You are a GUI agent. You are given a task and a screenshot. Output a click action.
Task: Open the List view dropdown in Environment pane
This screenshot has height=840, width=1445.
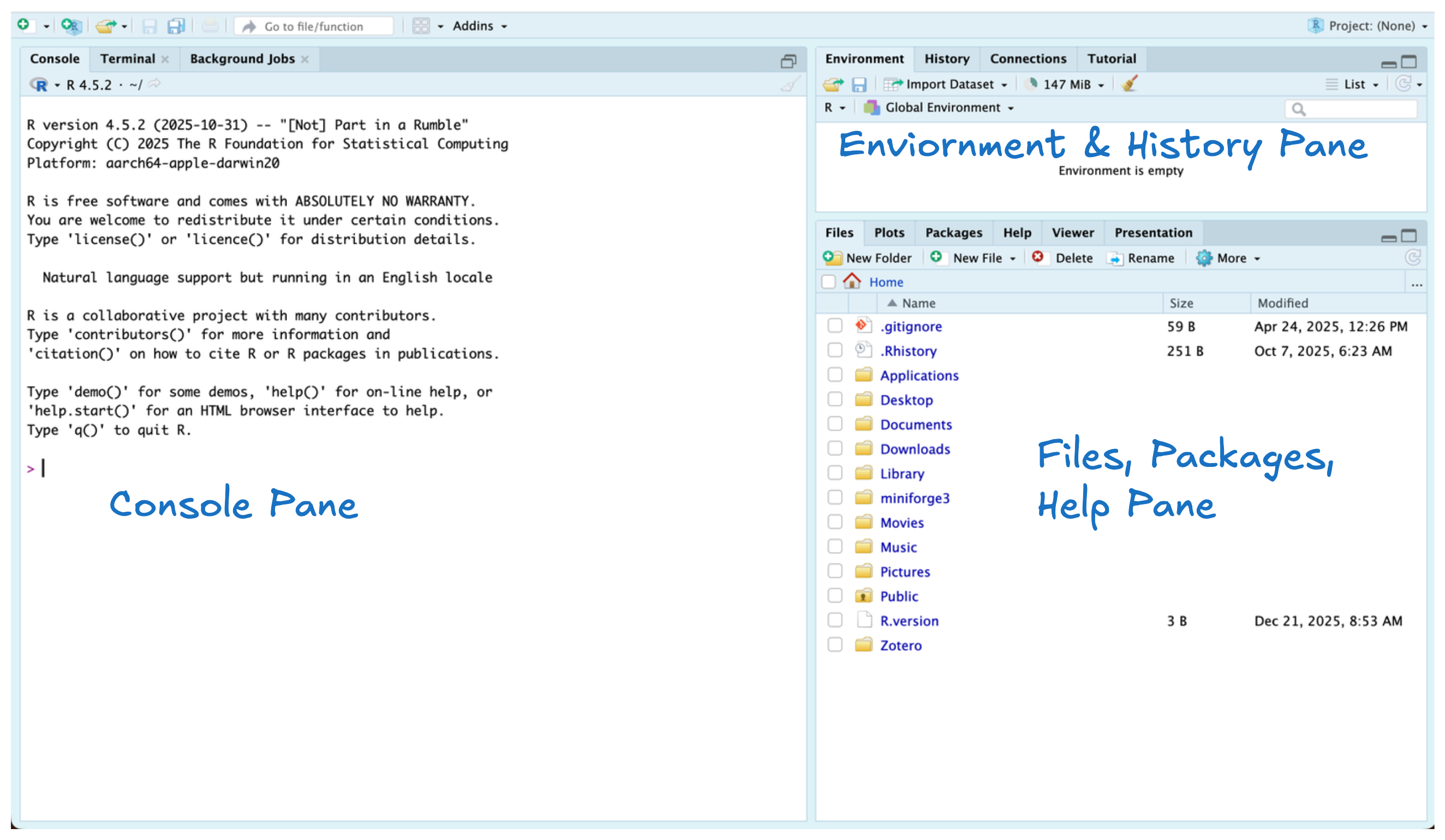(1356, 83)
